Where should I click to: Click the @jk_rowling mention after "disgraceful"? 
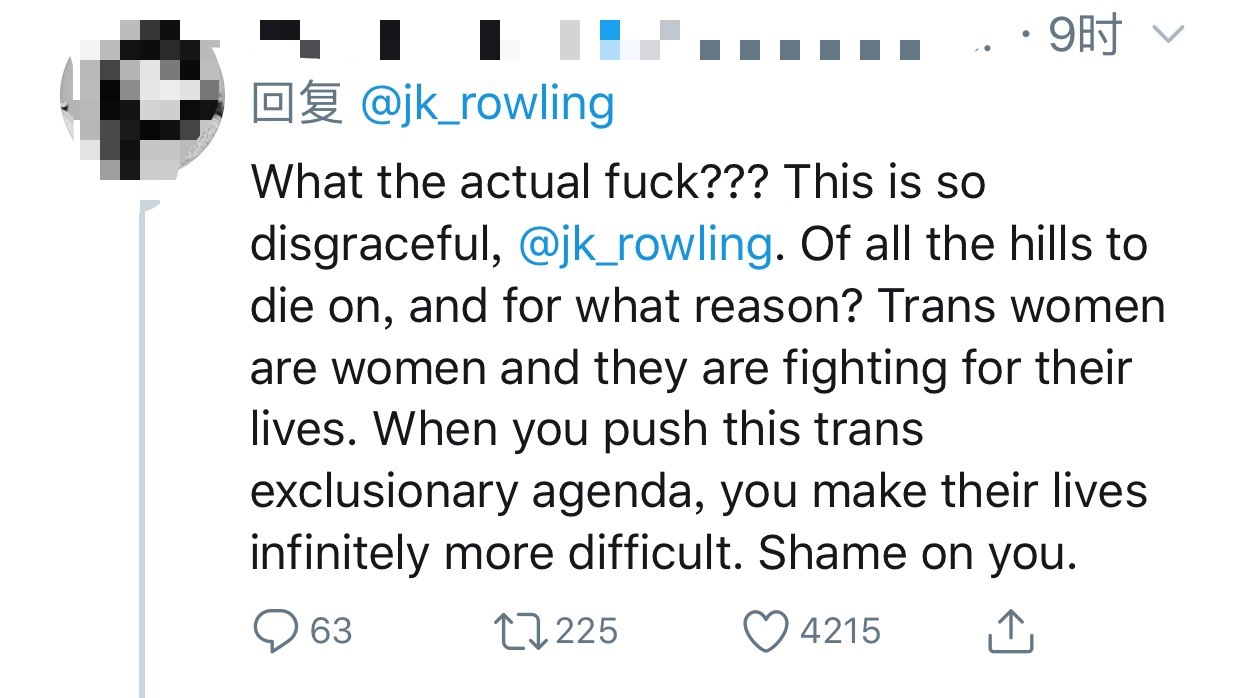point(646,244)
